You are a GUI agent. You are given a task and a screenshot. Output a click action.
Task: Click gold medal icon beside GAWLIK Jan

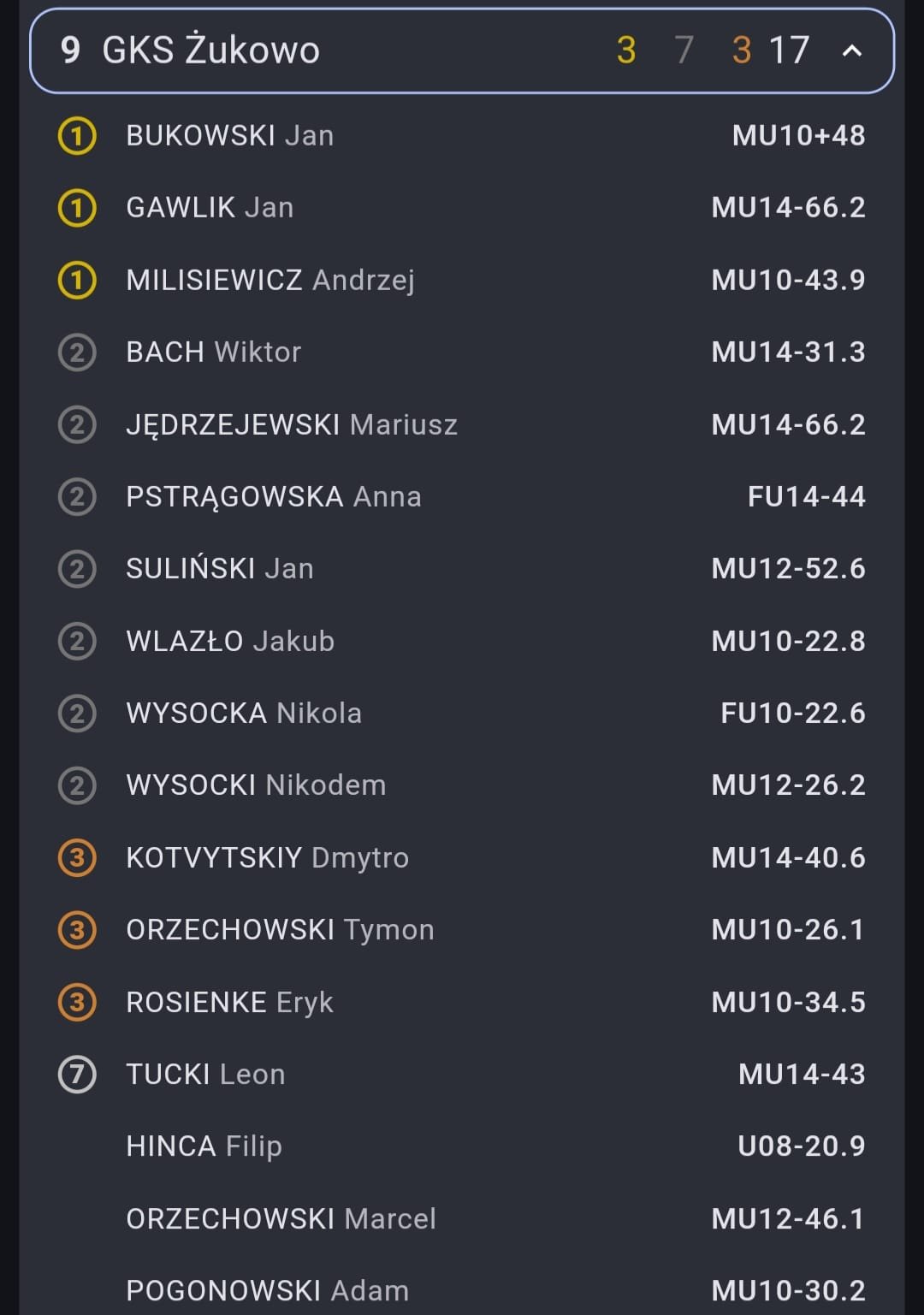[x=77, y=208]
